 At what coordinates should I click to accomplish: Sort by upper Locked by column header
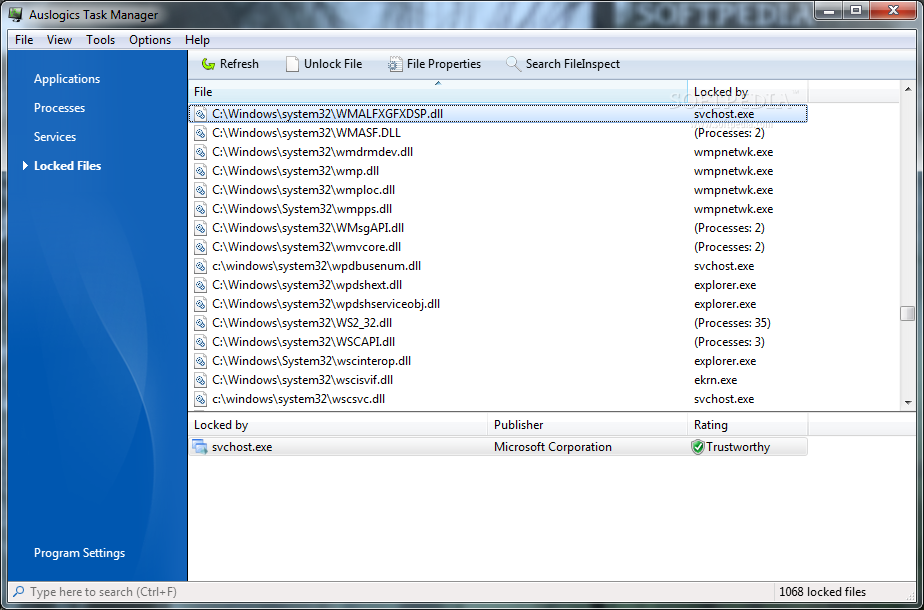[x=747, y=92]
